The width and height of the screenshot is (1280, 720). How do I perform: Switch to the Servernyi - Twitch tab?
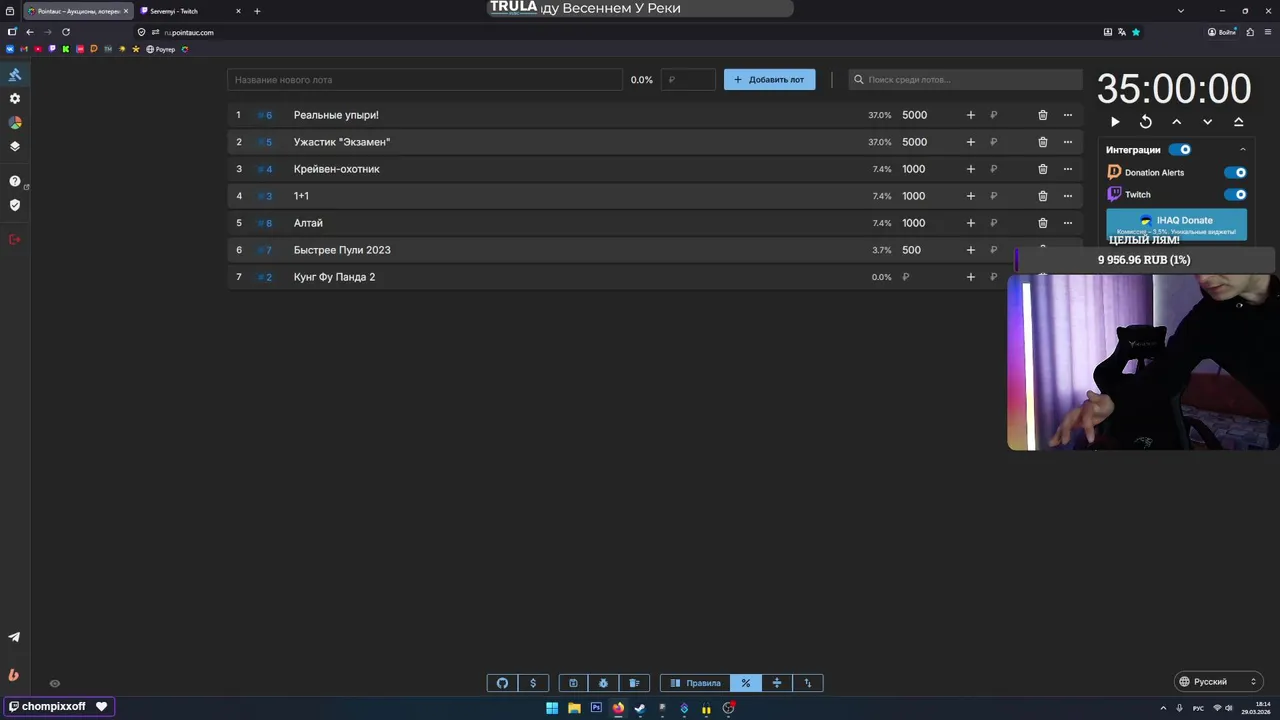coord(188,11)
